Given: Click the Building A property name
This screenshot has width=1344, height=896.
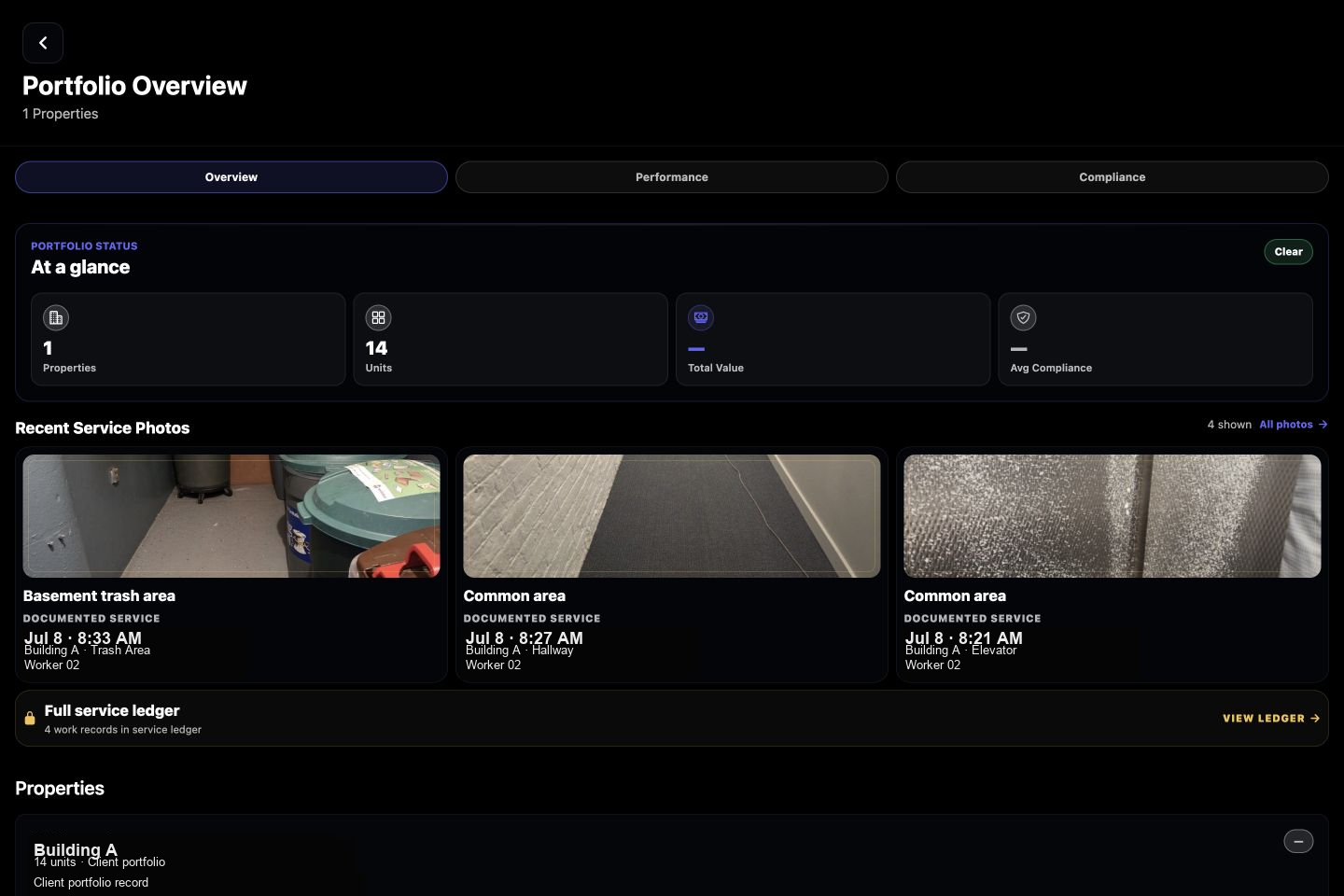Looking at the screenshot, I should point(76,849).
